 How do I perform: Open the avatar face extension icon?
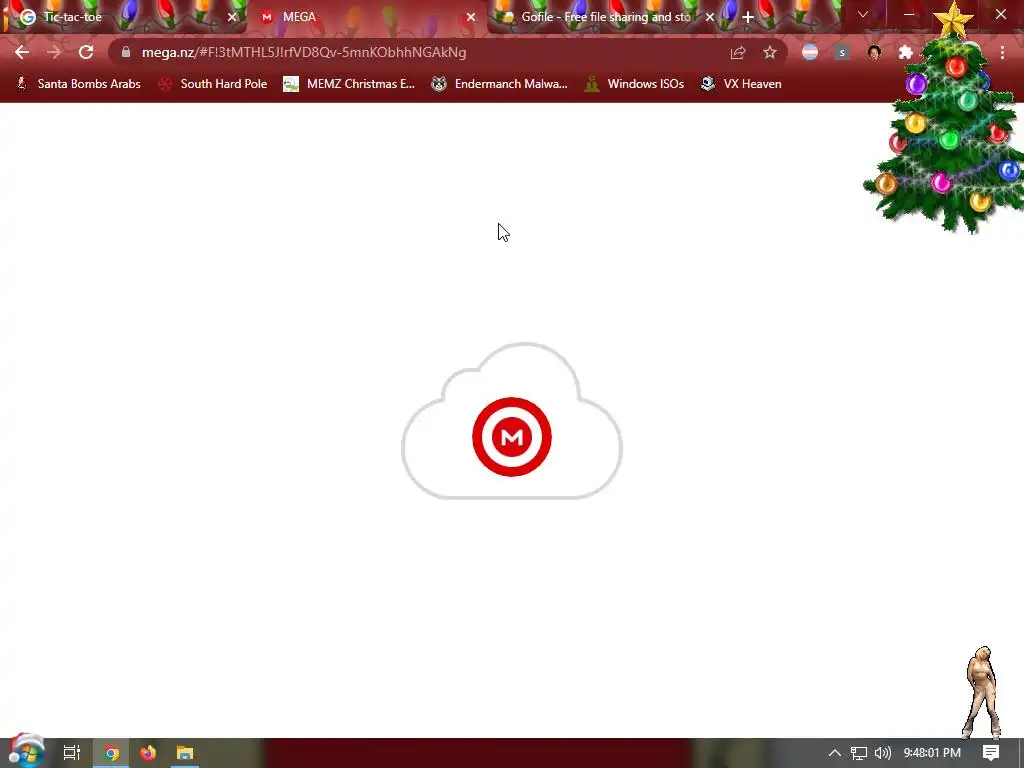874,52
